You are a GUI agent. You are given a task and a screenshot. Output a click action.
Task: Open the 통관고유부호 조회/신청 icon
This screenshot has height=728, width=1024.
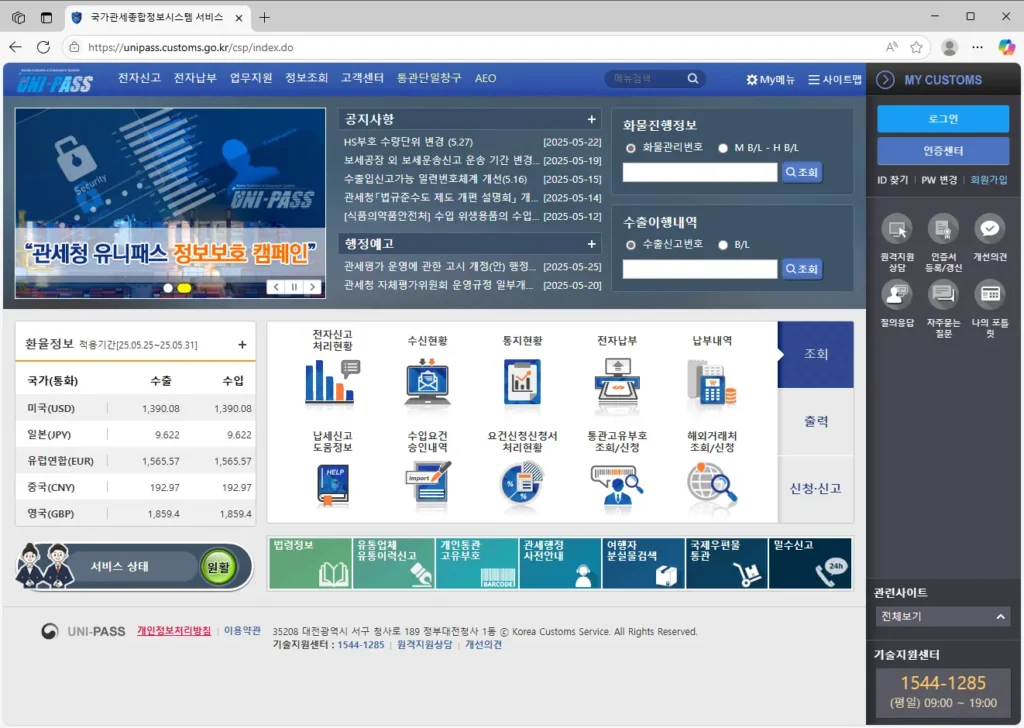tap(617, 484)
